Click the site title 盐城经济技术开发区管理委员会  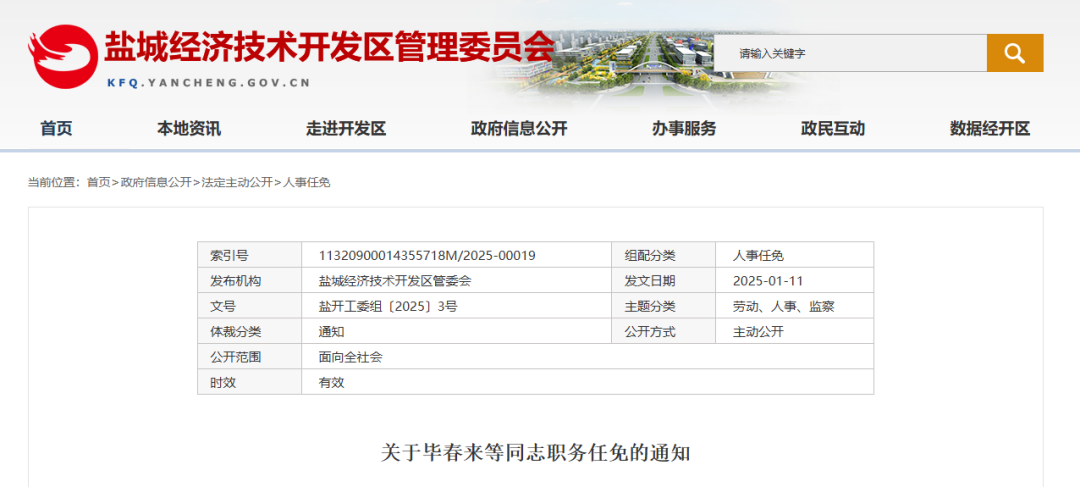pyautogui.click(x=329, y=48)
